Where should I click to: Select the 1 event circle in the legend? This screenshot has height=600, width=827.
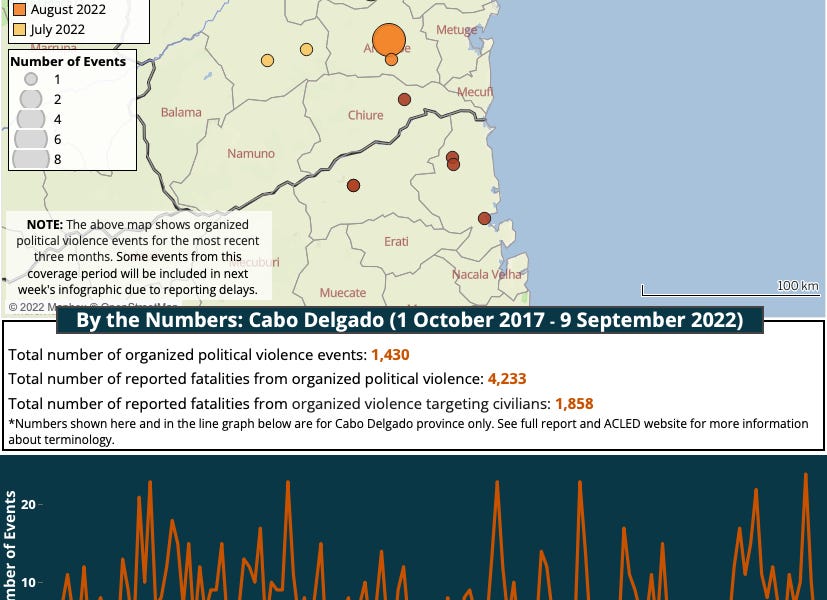pyautogui.click(x=31, y=79)
